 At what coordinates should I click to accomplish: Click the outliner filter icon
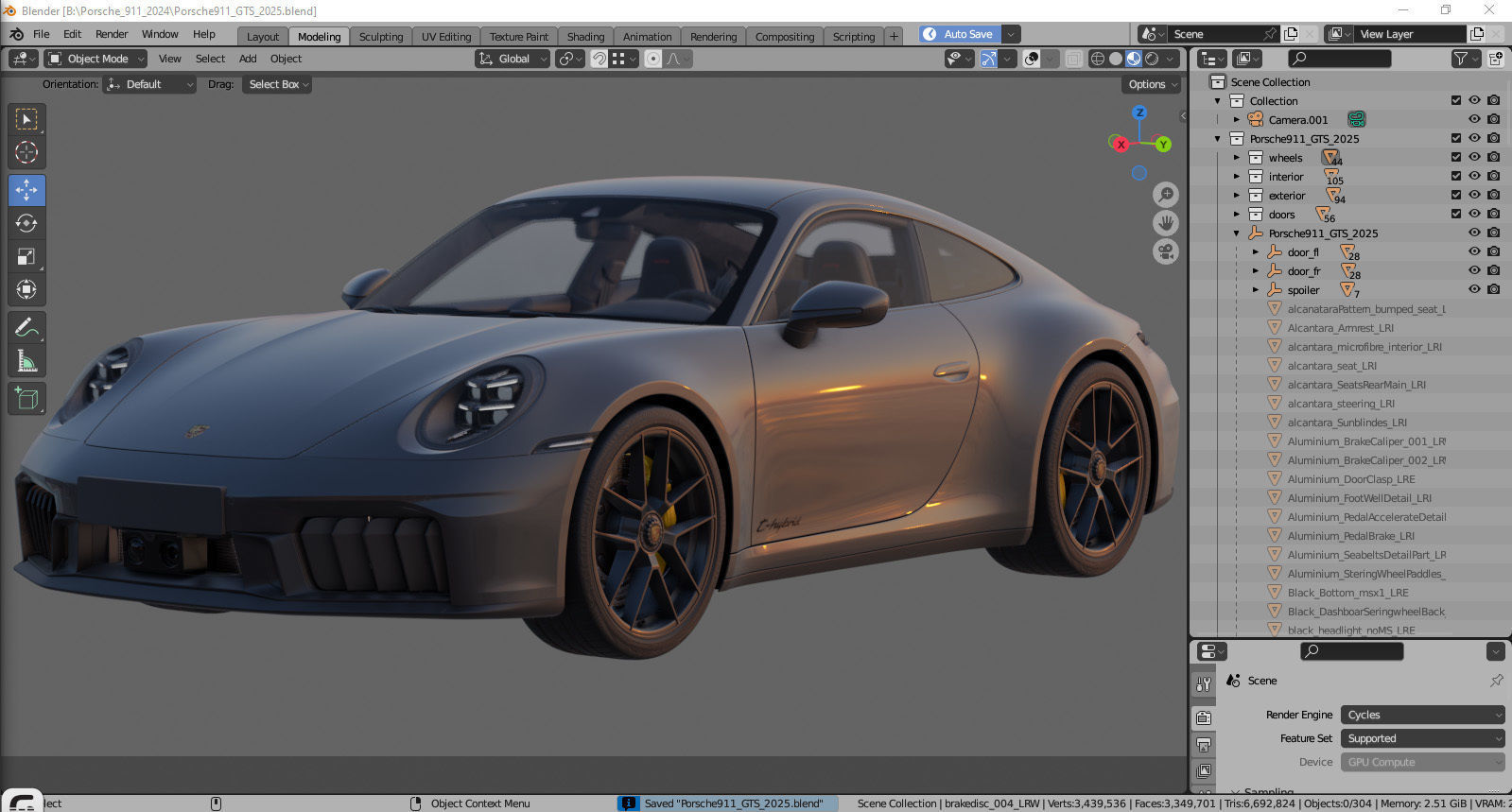[x=1467, y=59]
